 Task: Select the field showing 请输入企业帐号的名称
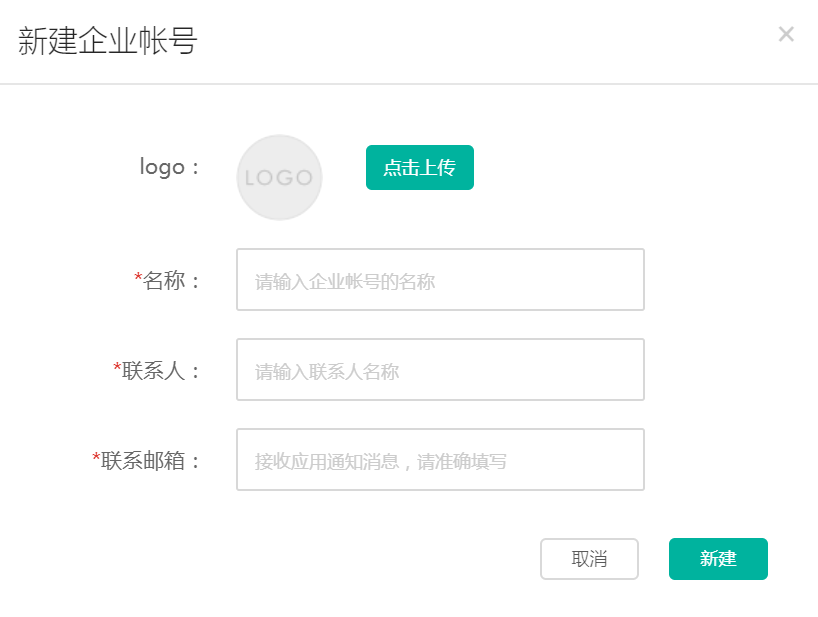click(440, 280)
